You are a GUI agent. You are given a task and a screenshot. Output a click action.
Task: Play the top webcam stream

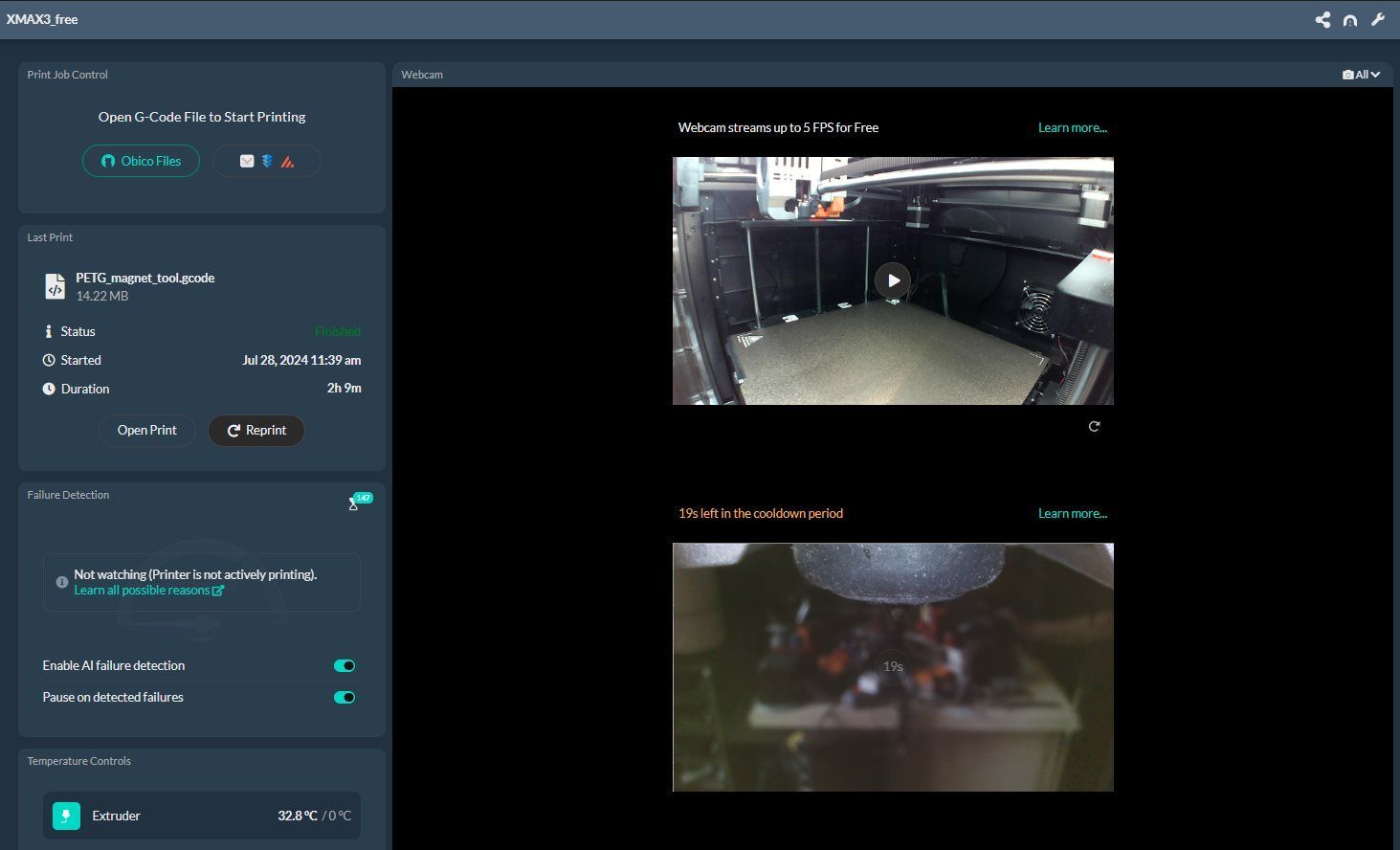coord(892,280)
